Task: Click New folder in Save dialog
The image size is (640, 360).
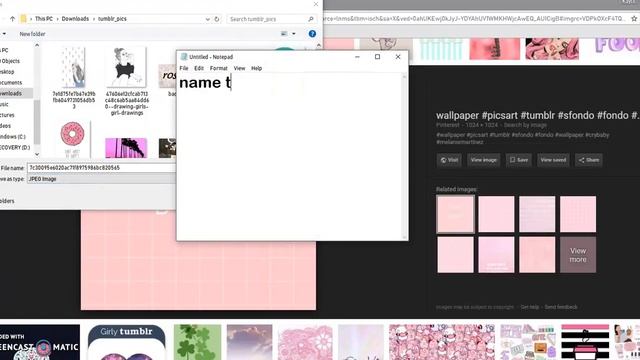Action: (32, 34)
